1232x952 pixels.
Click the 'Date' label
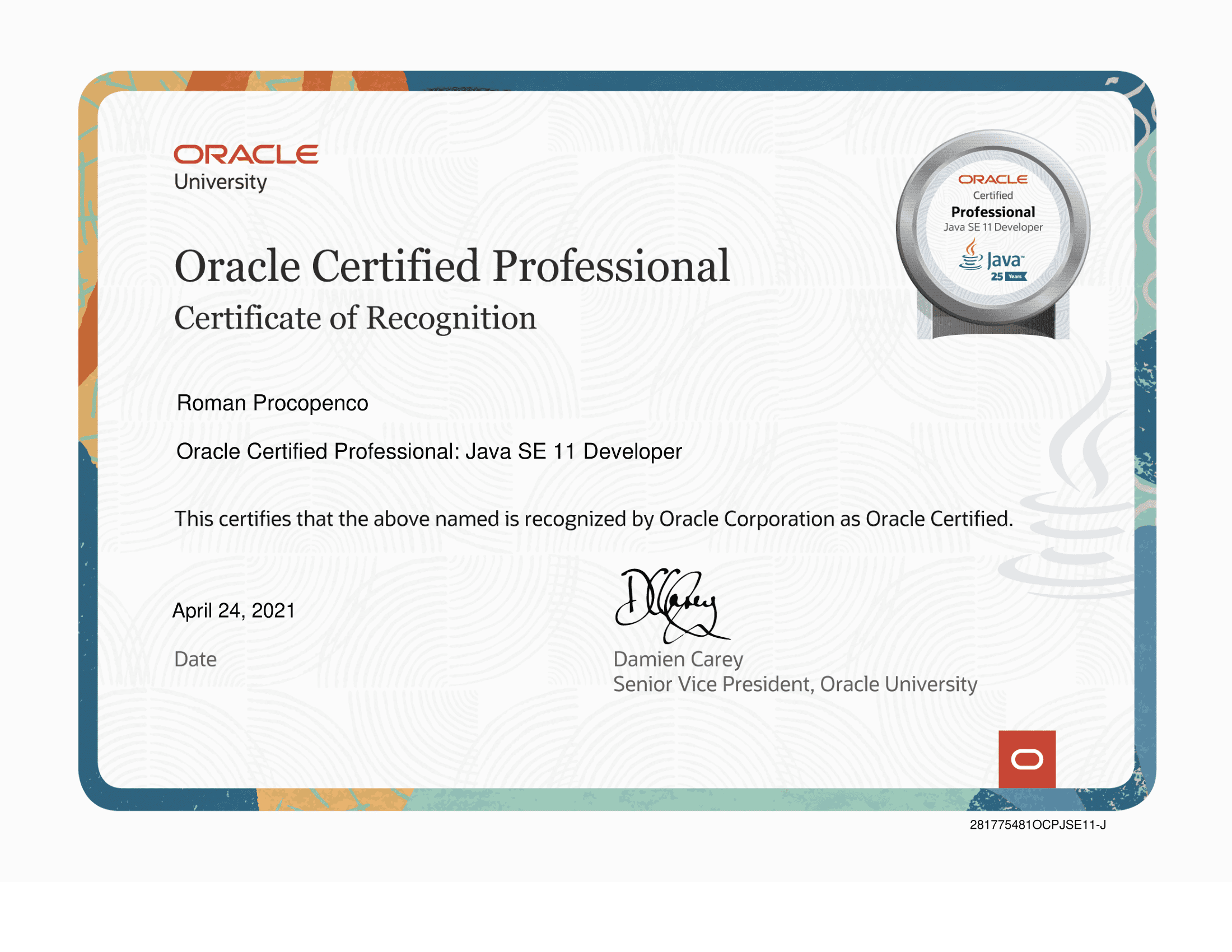pos(195,659)
